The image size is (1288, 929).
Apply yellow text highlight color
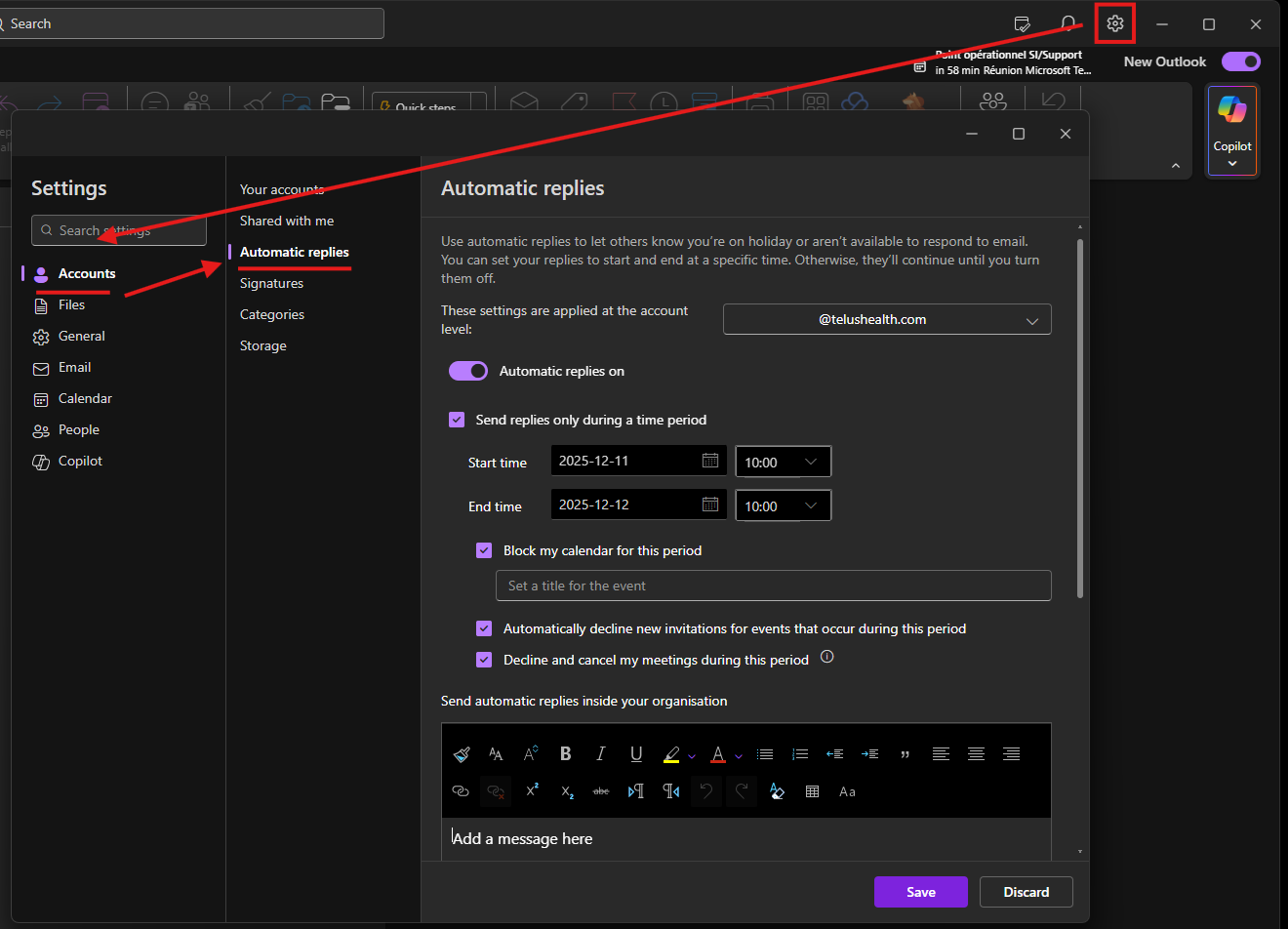click(x=671, y=753)
